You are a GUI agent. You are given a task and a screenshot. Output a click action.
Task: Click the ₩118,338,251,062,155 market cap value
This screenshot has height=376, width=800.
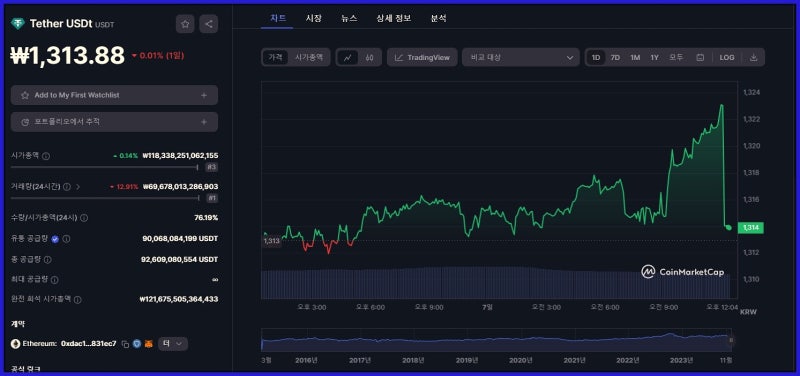[180, 156]
